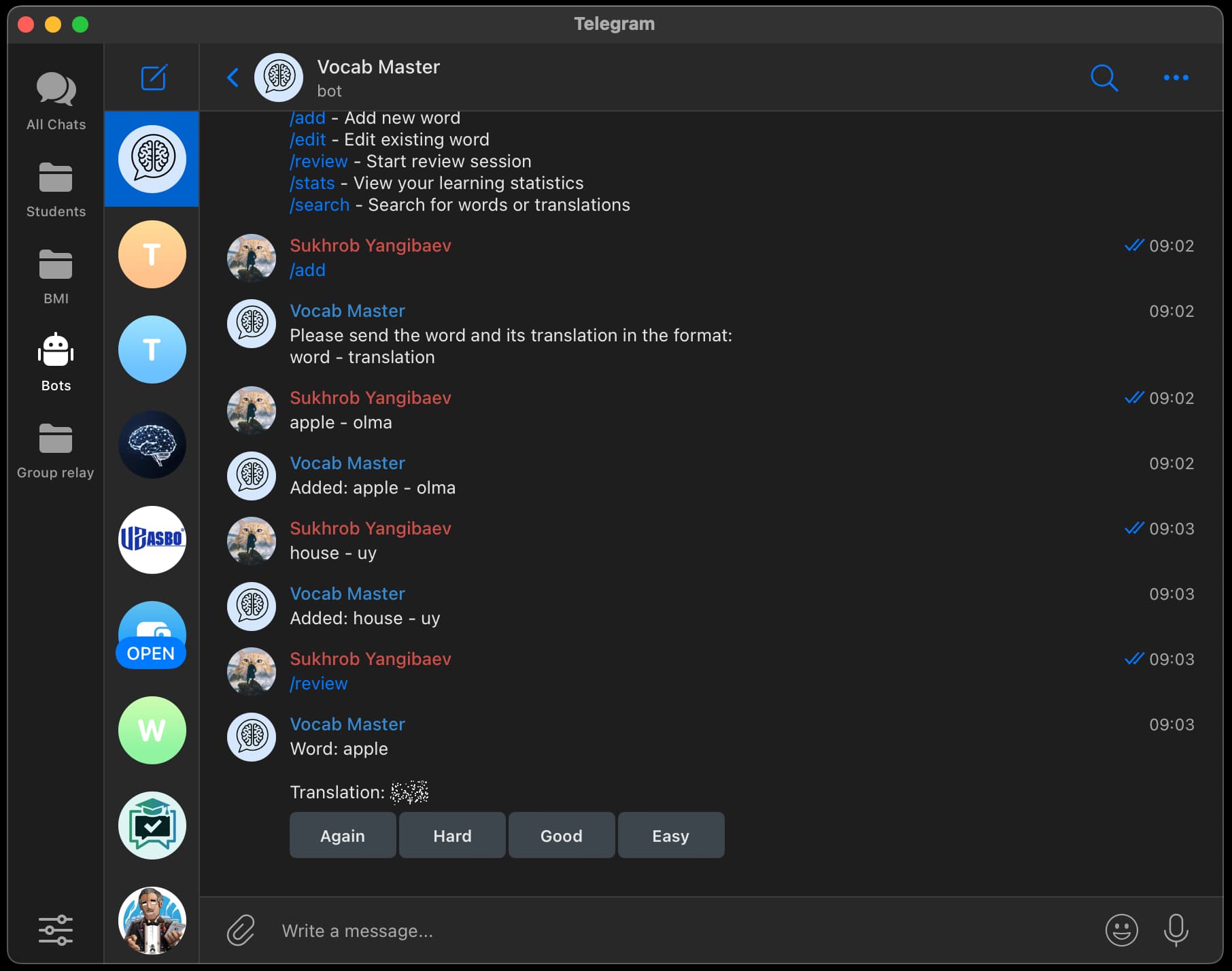
Task: Click the 'Please send the word' message
Action: tap(511, 346)
